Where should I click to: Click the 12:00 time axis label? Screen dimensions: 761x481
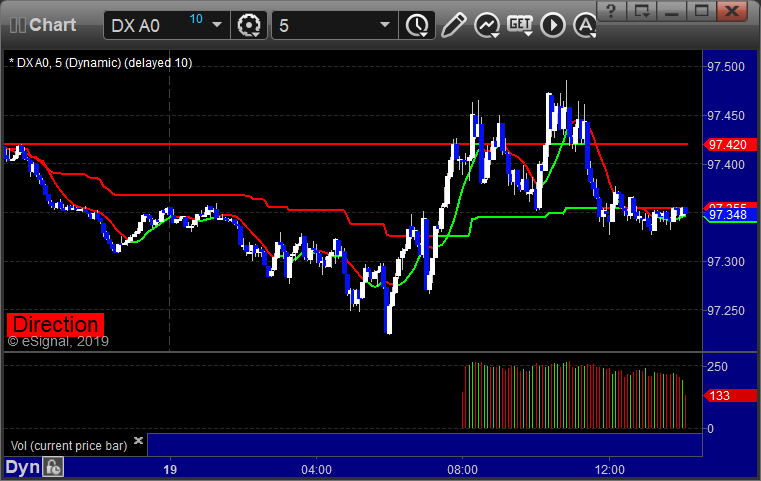610,470
